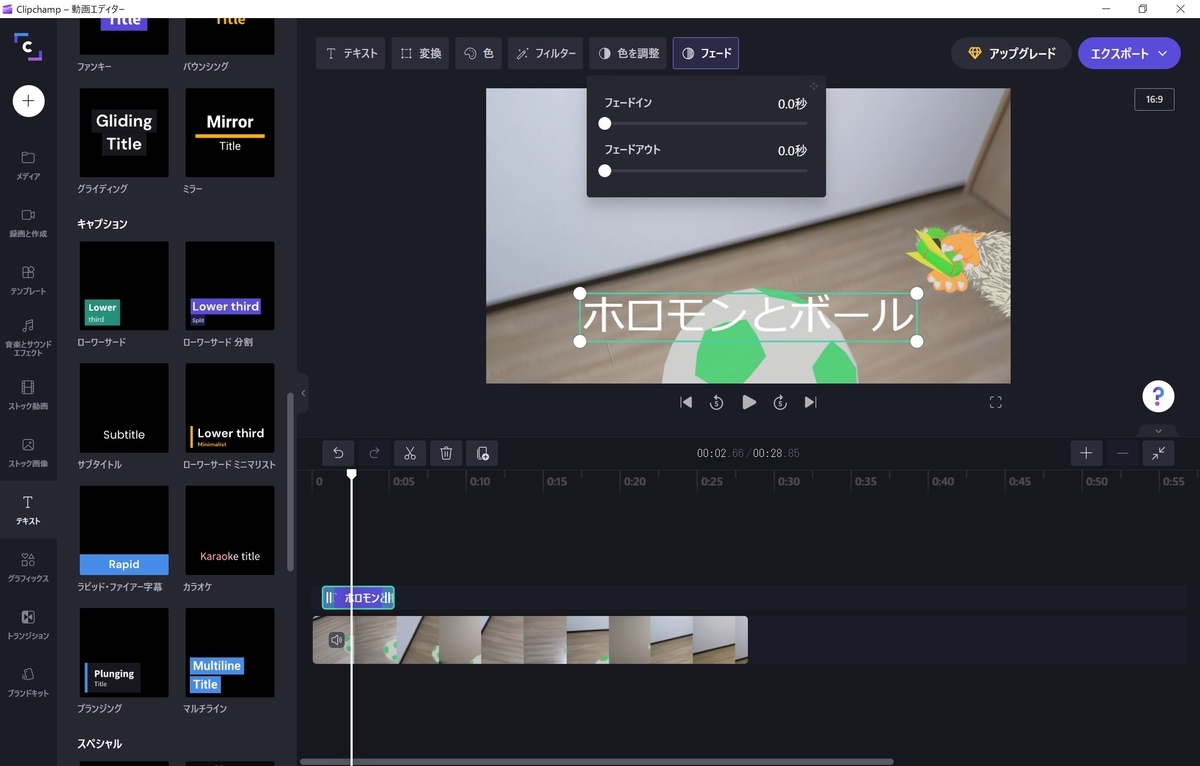Choose the Karaoke title カラオケ style
The image size is (1200, 766).
coord(230,530)
